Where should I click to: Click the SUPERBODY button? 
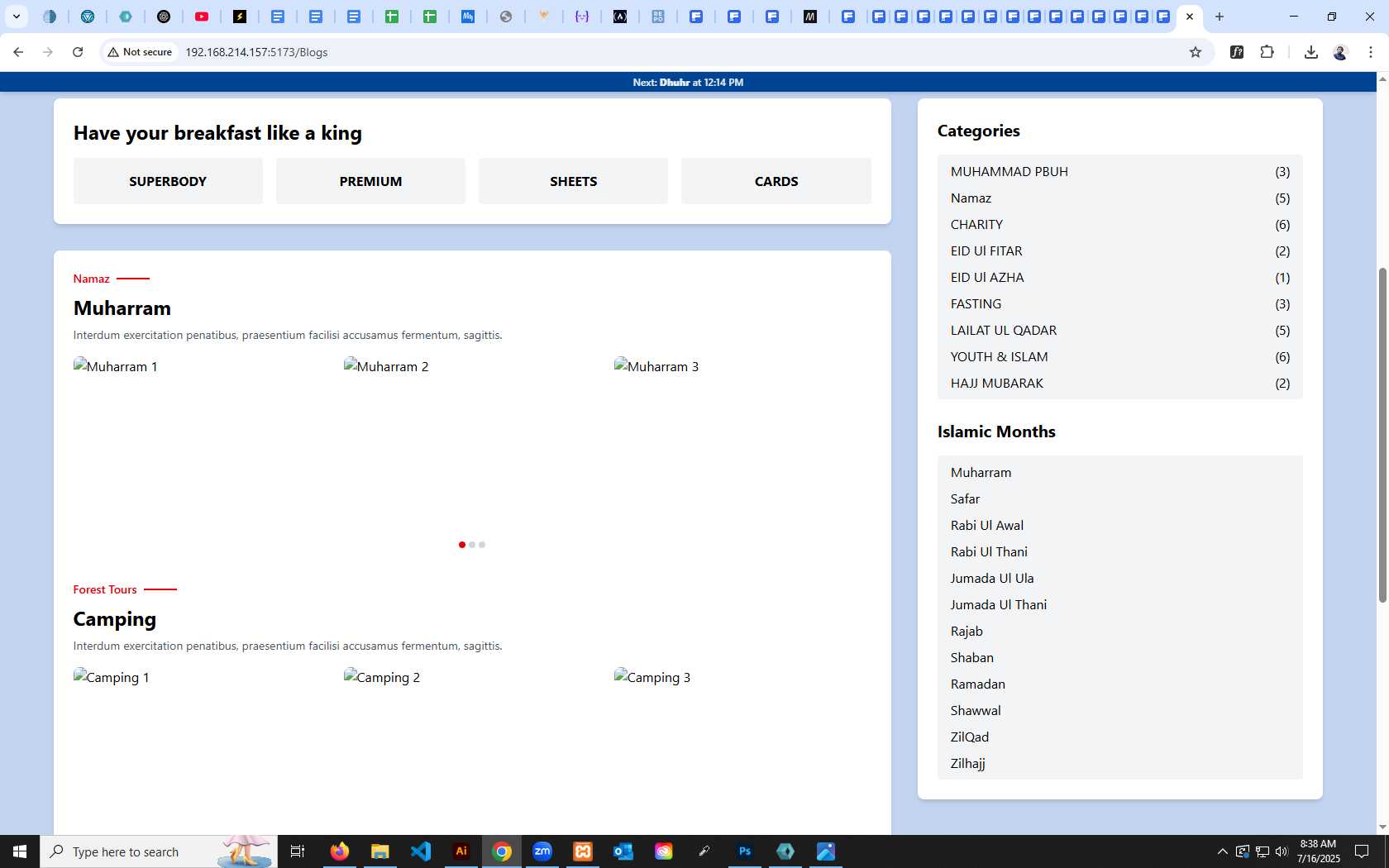click(168, 181)
